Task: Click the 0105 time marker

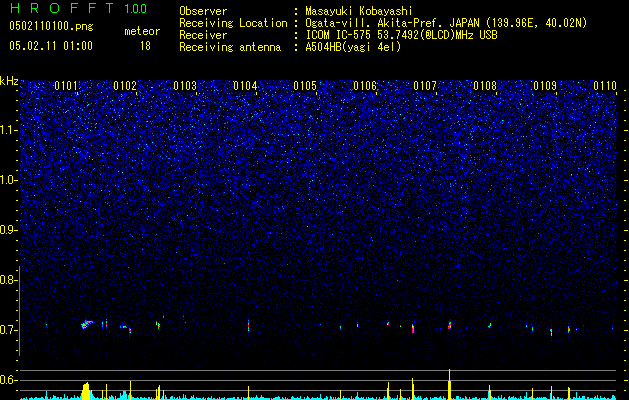Action: (x=305, y=86)
